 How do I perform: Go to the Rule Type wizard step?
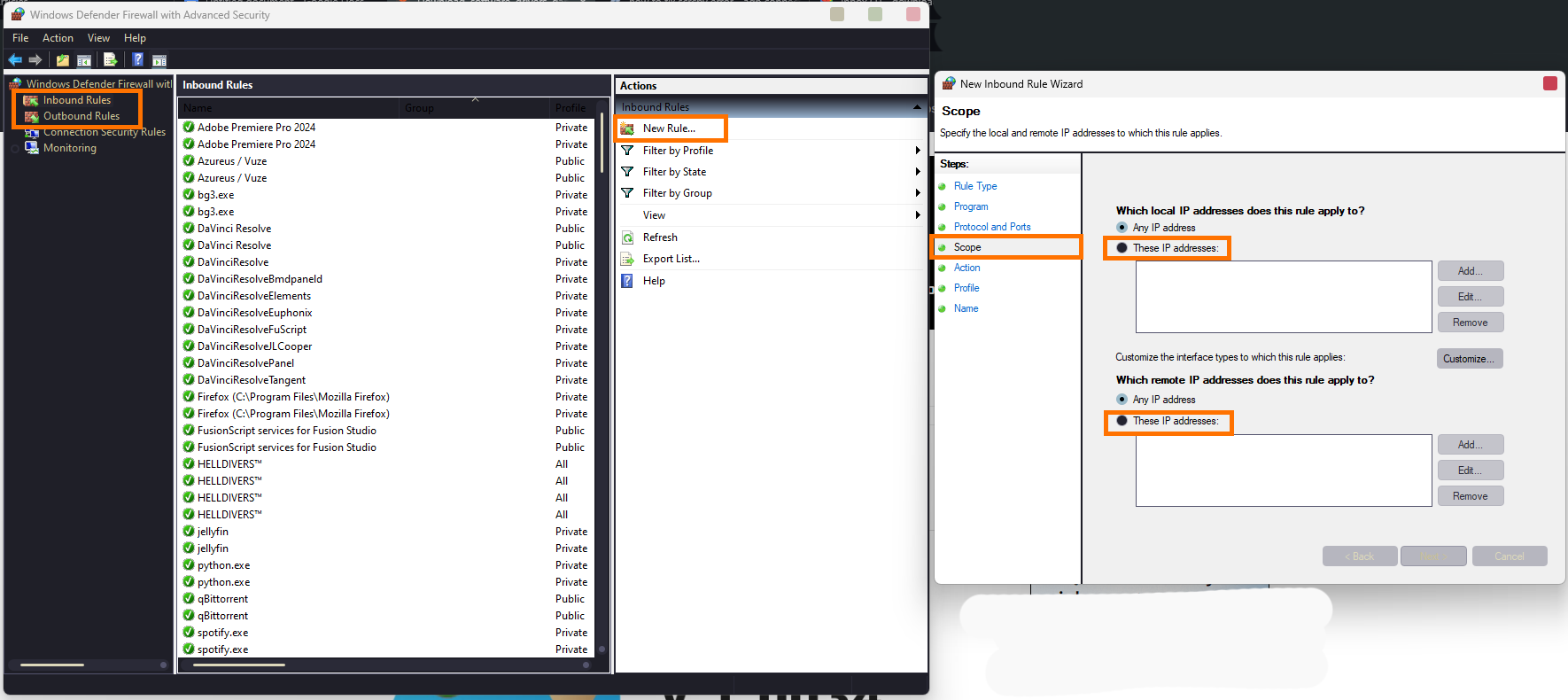(975, 186)
